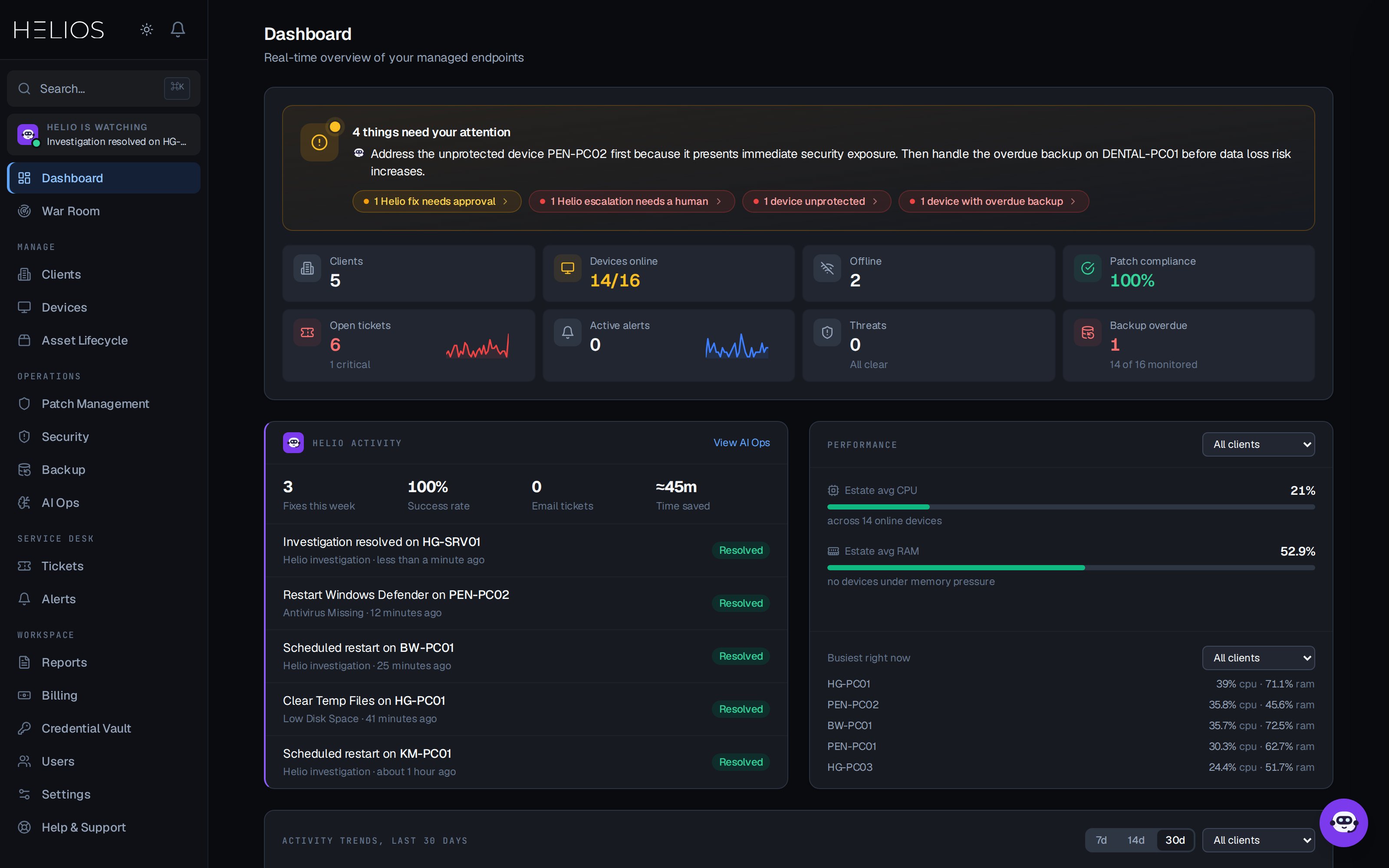Click the Offline wifi-off icon
Image resolution: width=1389 pixels, height=868 pixels.
(827, 268)
